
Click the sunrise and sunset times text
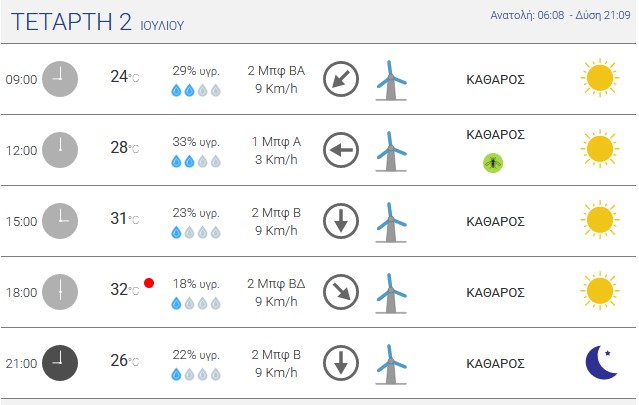[x=560, y=15]
